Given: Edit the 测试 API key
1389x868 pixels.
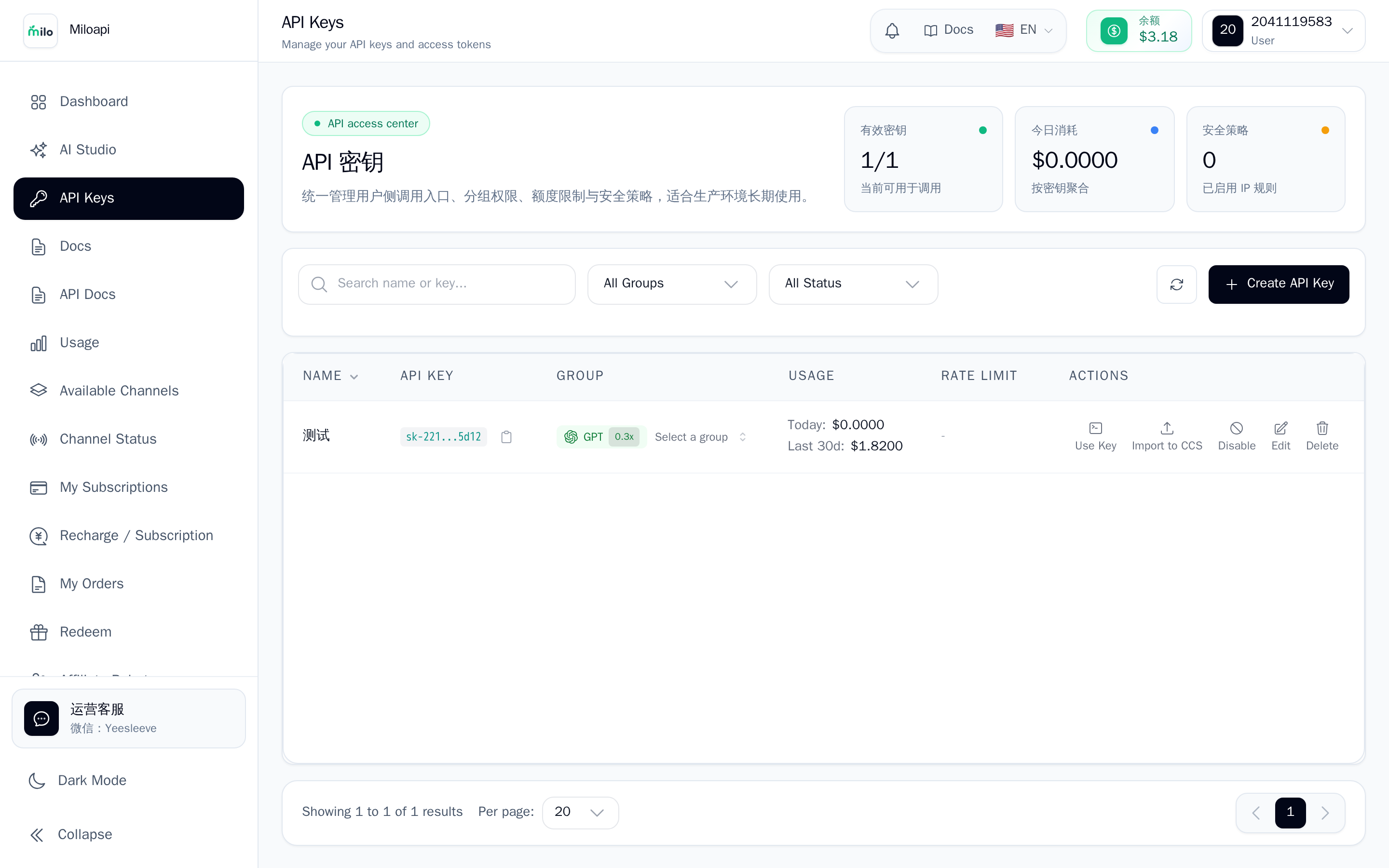Looking at the screenshot, I should pyautogui.click(x=1280, y=436).
